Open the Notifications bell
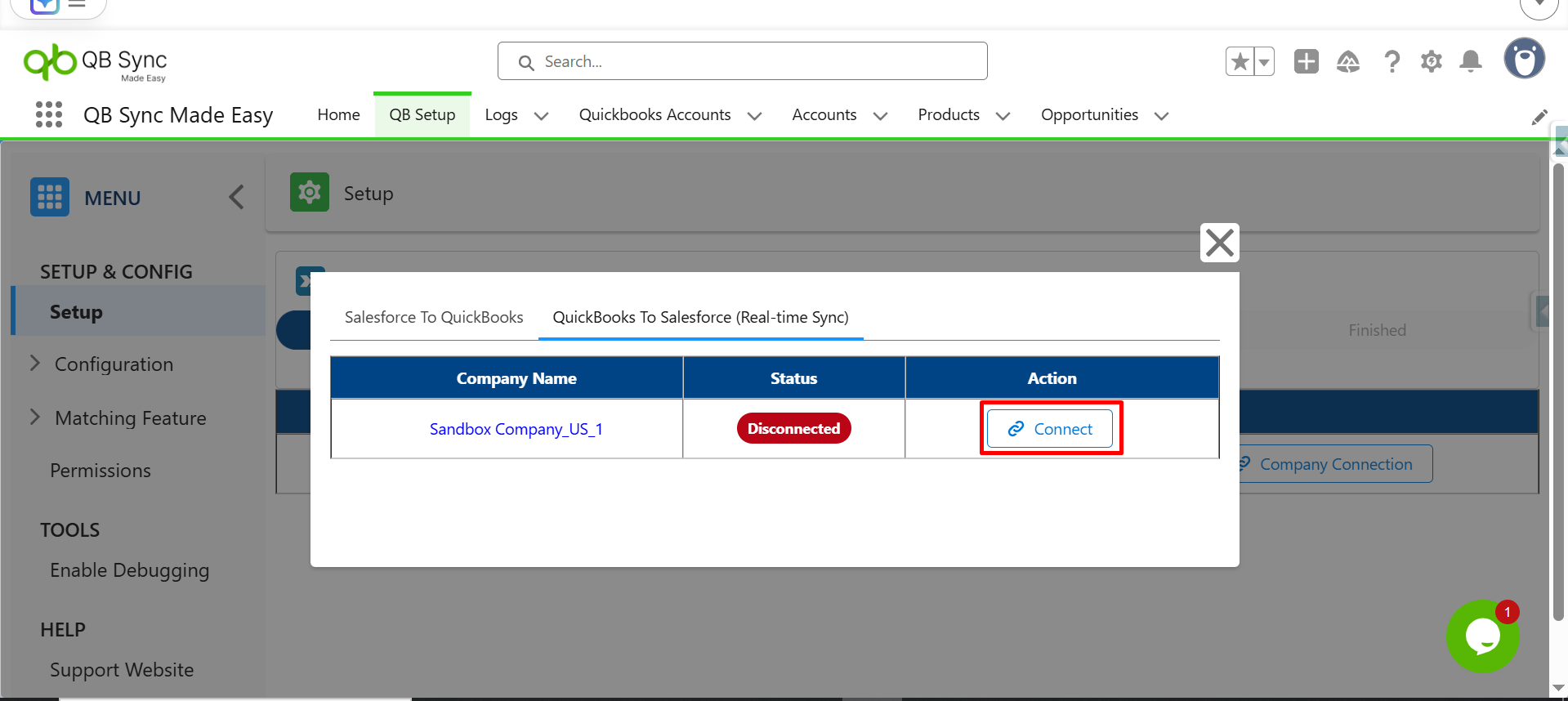This screenshot has width=1568, height=701. pyautogui.click(x=1471, y=61)
